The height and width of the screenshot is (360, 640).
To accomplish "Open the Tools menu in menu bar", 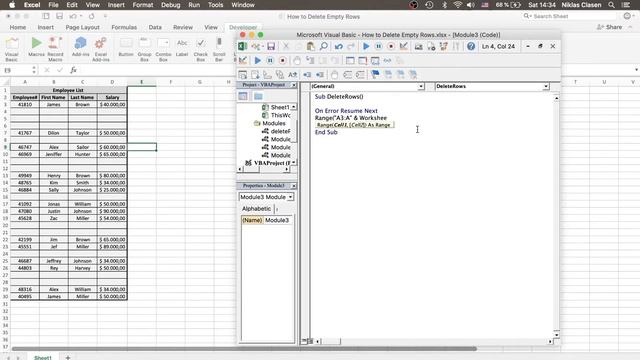I will click(x=215, y=5).
